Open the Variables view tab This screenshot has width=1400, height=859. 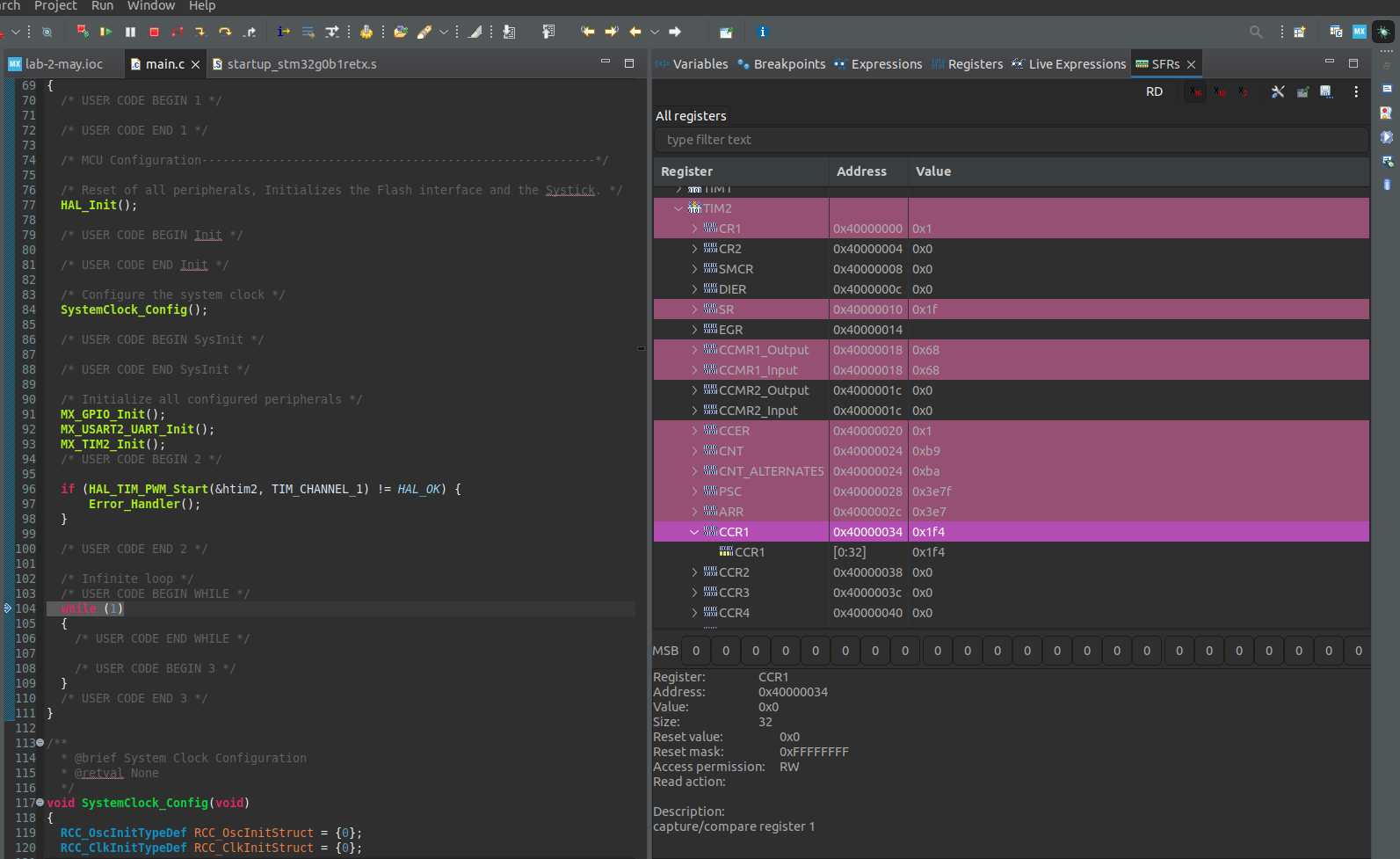[x=693, y=64]
